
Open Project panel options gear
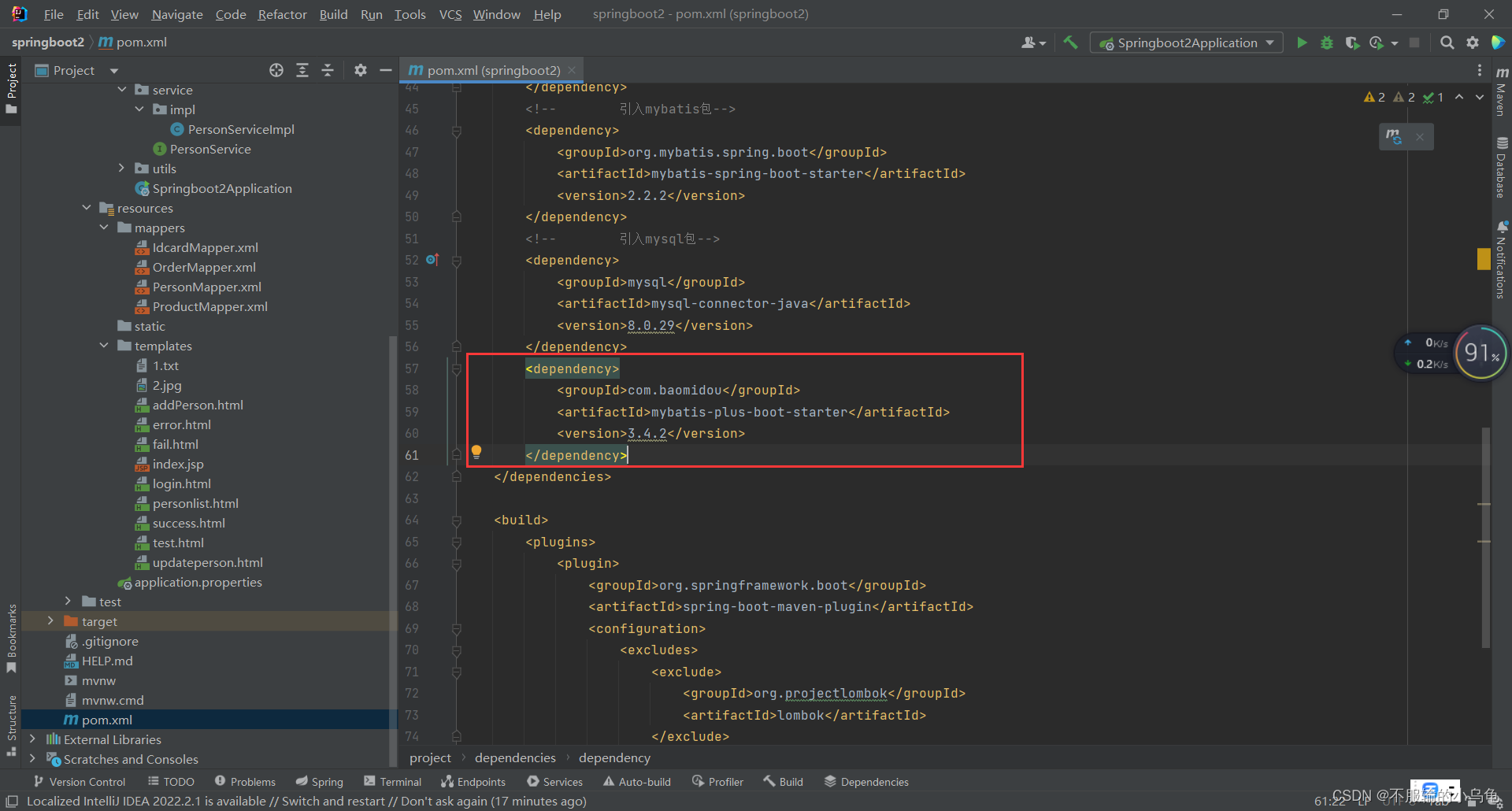click(361, 70)
